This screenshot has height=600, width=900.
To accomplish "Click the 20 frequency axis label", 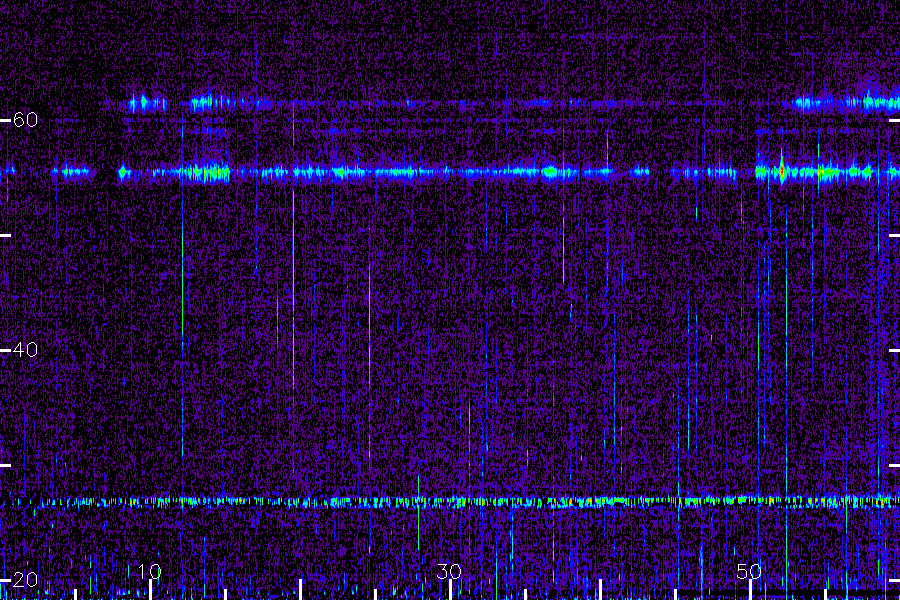I will point(25,579).
